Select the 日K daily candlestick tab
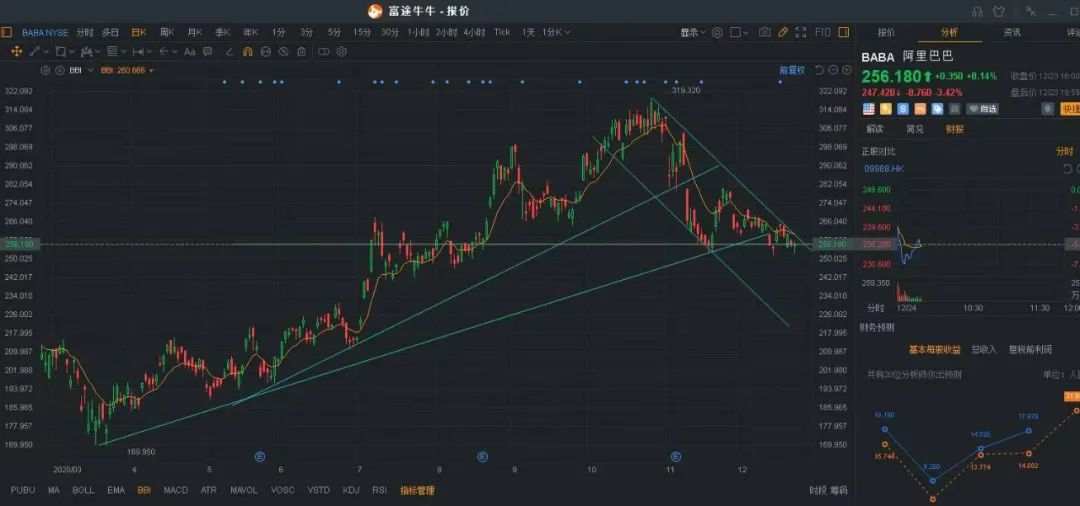This screenshot has width=1080, height=506. pyautogui.click(x=139, y=32)
